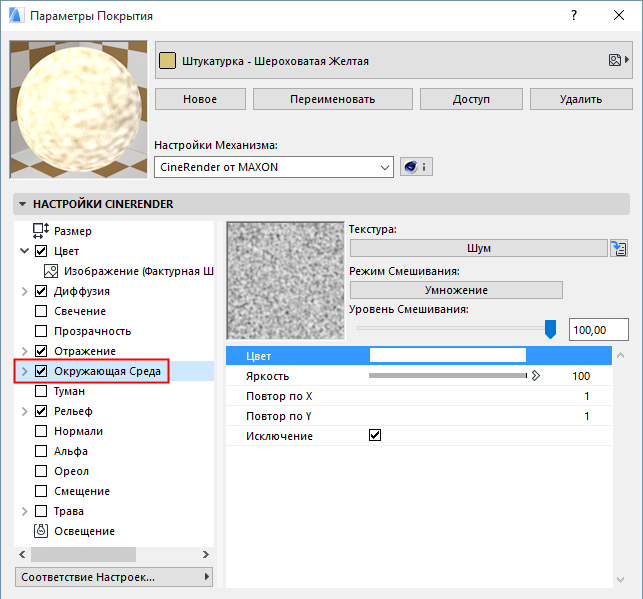Enable the Нормали checkbox
The width and height of the screenshot is (643, 599).
pyautogui.click(x=41, y=431)
